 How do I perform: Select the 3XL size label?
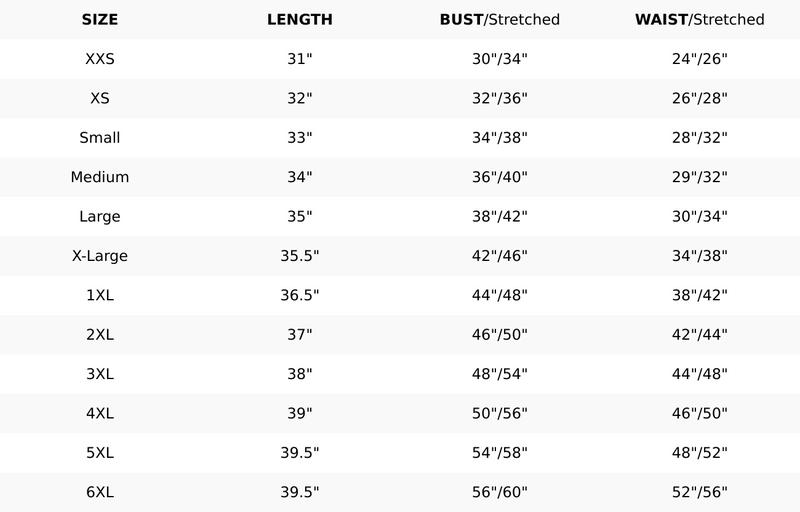pos(100,374)
